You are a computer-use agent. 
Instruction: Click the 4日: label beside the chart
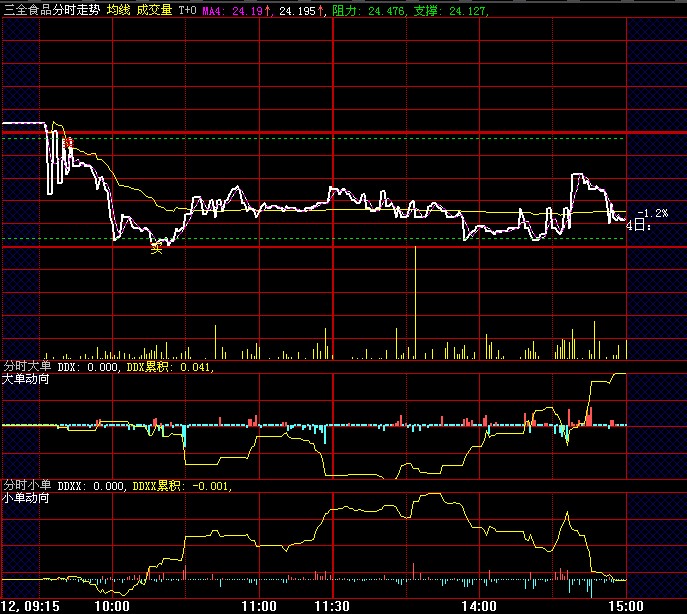click(638, 226)
